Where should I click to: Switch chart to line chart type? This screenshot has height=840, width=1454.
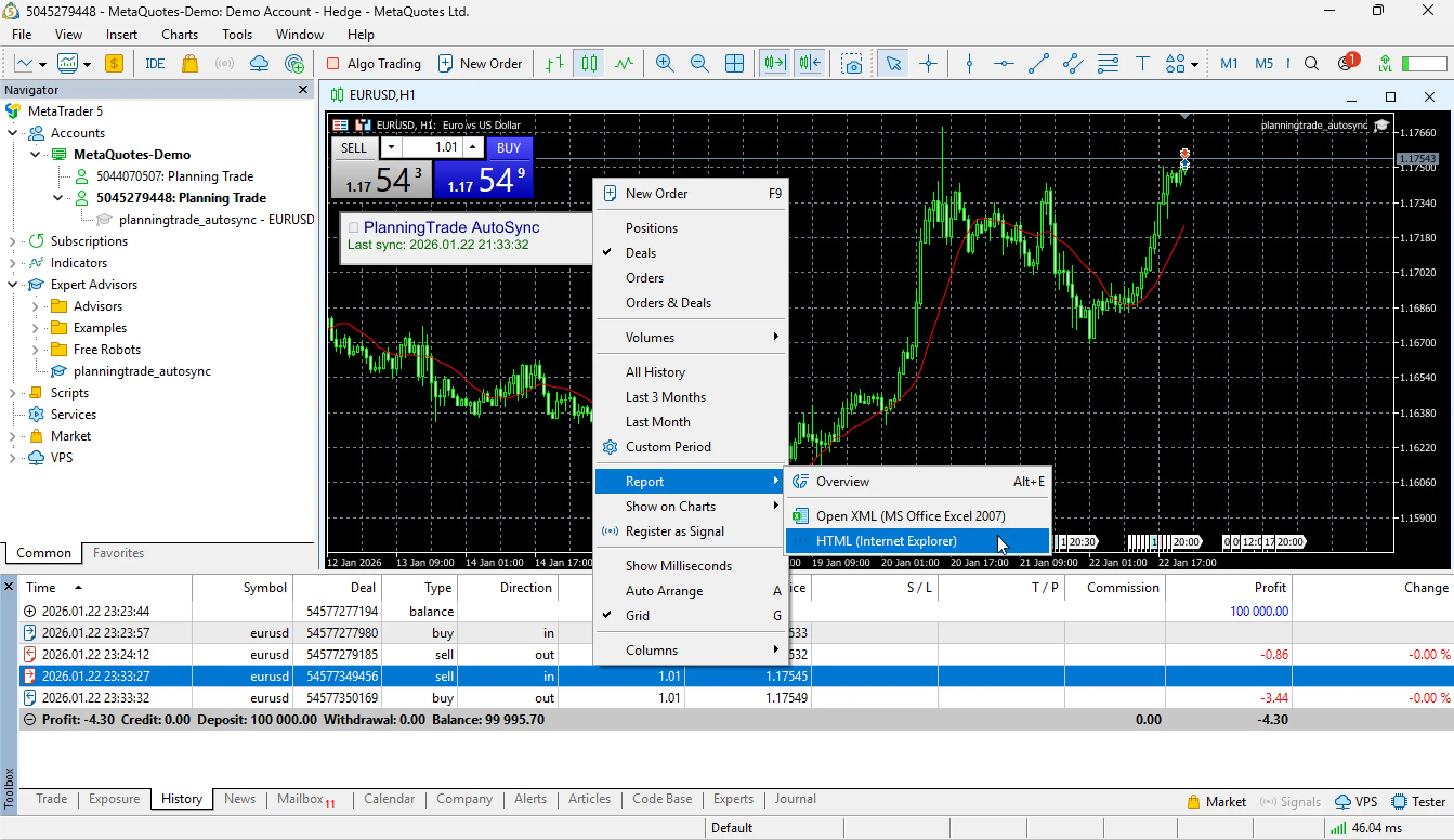624,63
